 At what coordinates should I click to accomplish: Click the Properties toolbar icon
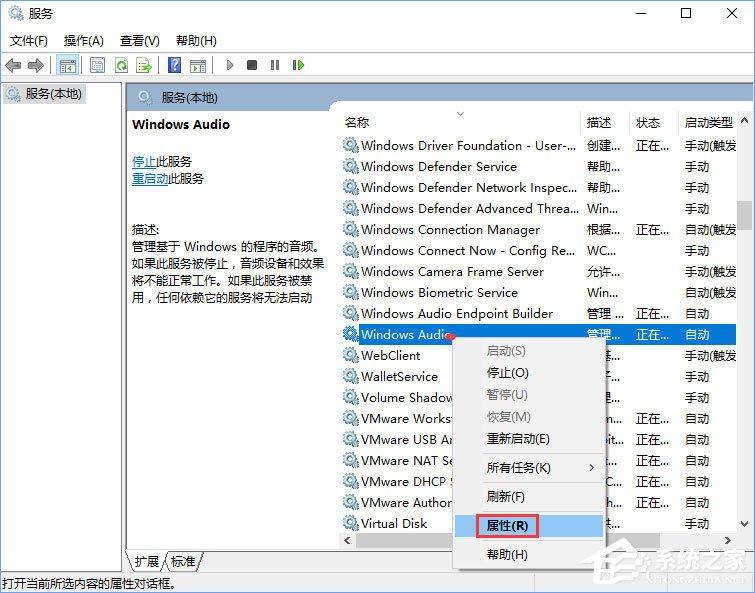pos(97,65)
